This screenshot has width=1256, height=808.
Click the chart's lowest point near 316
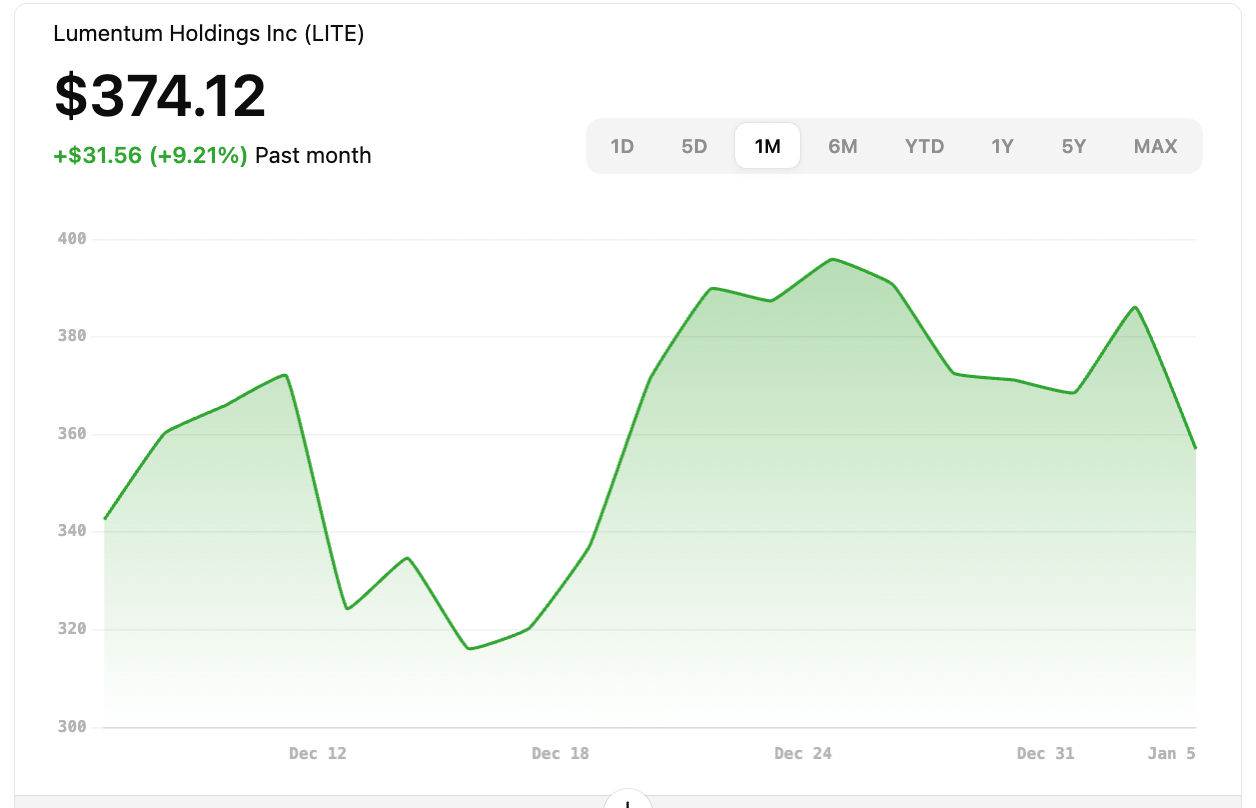pos(469,649)
